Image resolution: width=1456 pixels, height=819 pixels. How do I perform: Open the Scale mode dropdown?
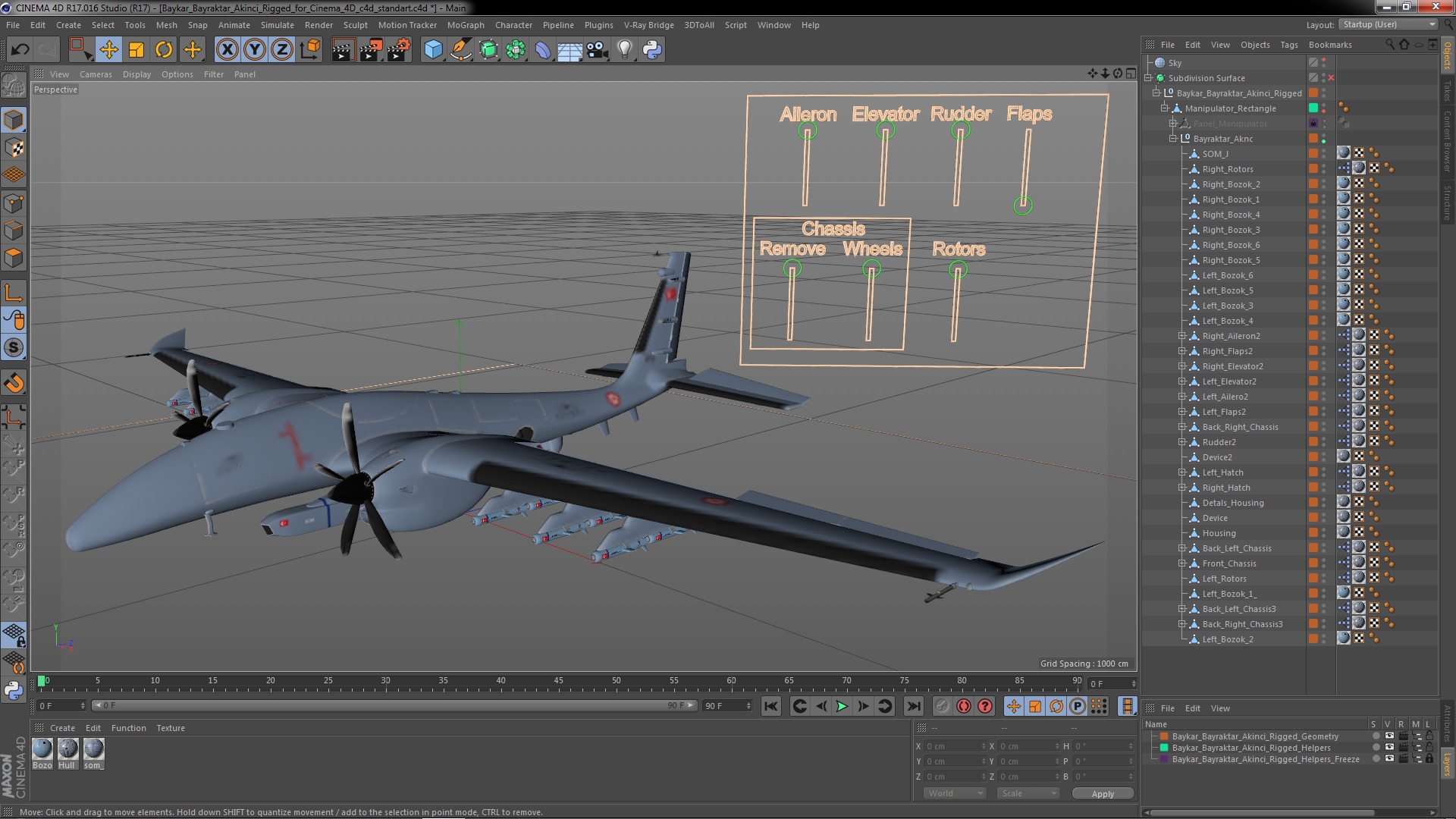point(1028,793)
